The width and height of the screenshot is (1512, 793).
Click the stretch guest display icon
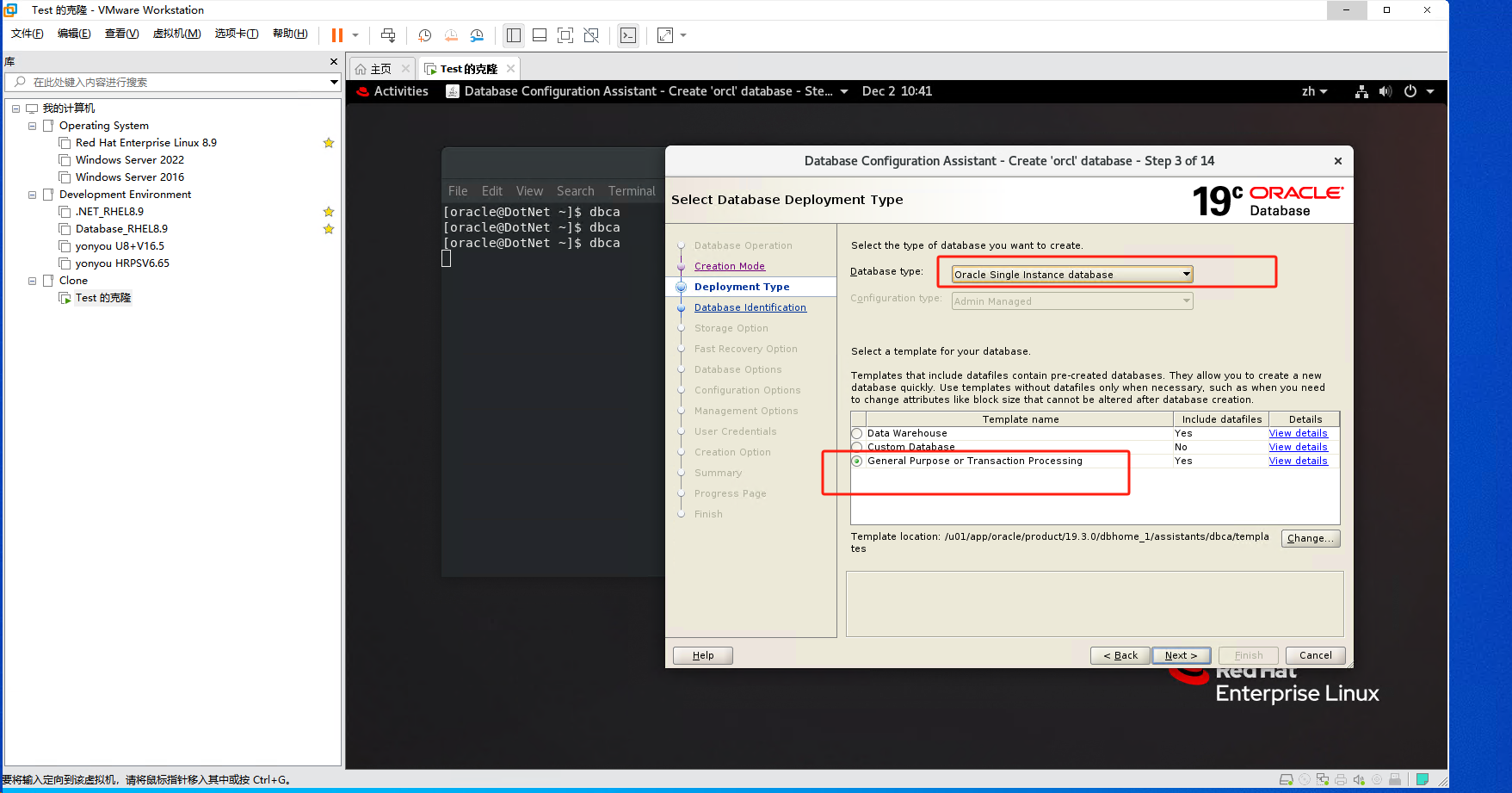coord(665,35)
